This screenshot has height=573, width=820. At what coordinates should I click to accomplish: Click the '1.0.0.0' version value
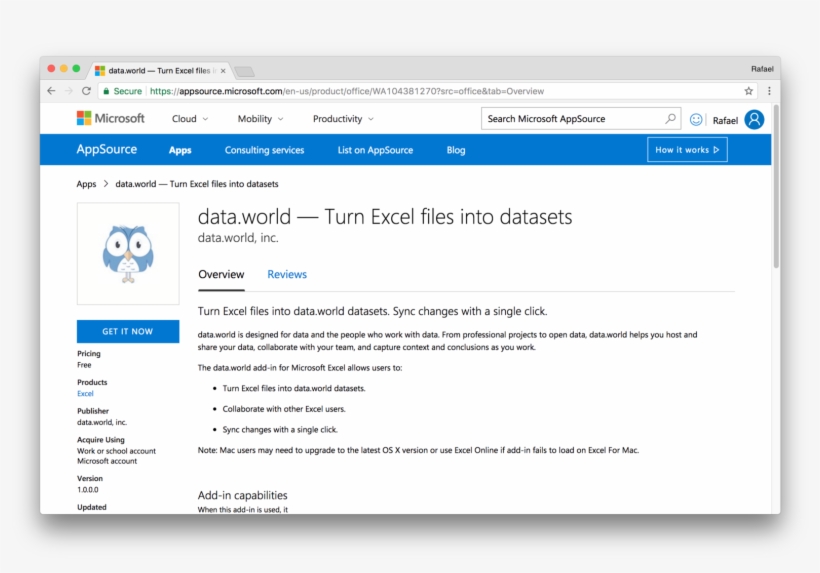tap(88, 490)
